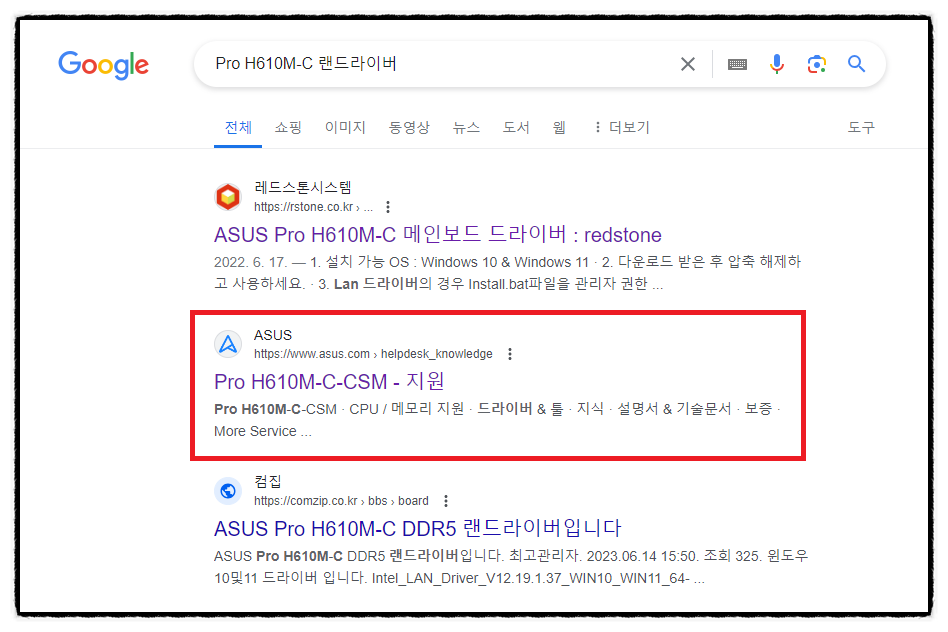Click snippet text starting '2022. 6. 17.'
The image size is (948, 632).
(507, 273)
